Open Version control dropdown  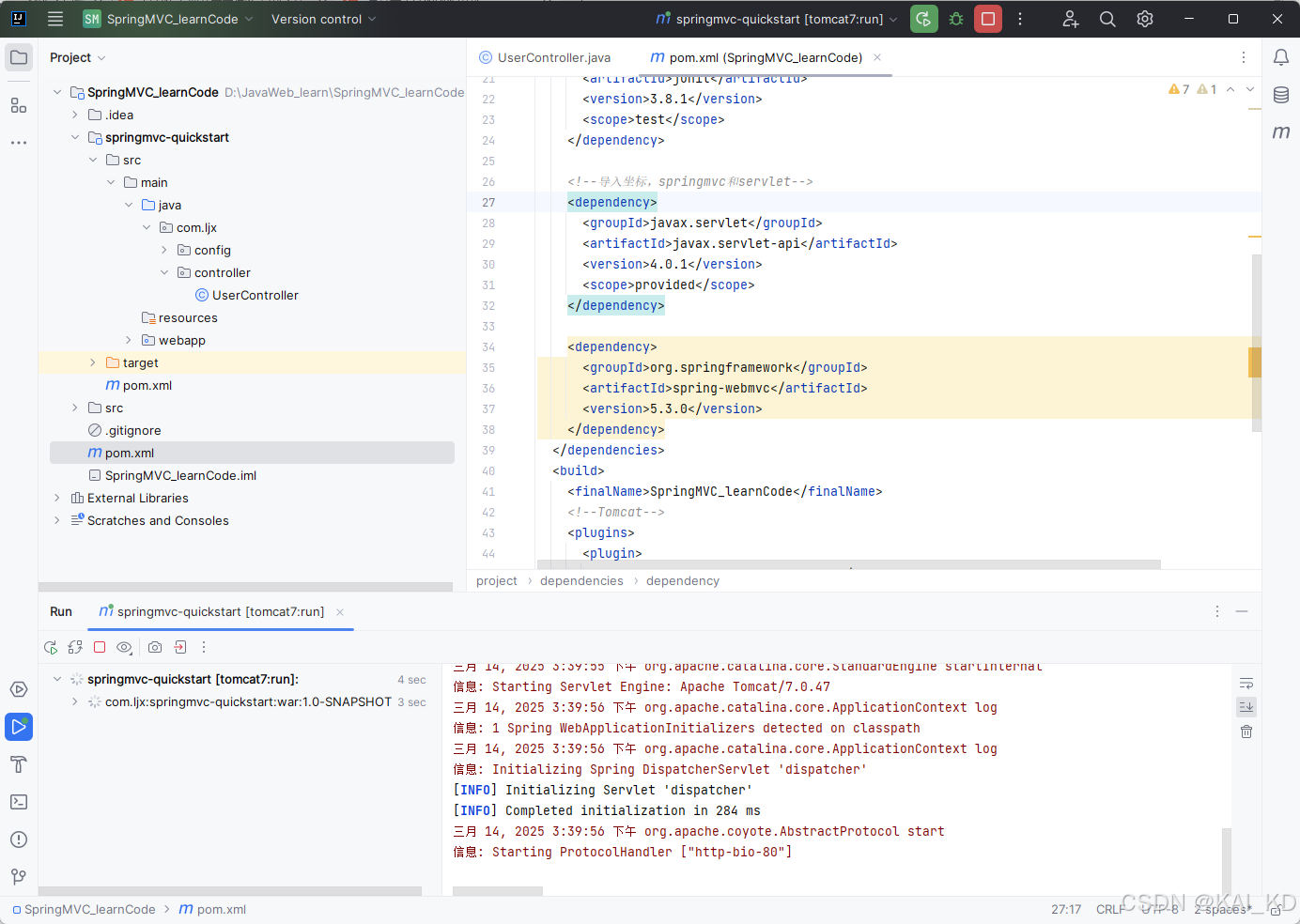click(323, 19)
